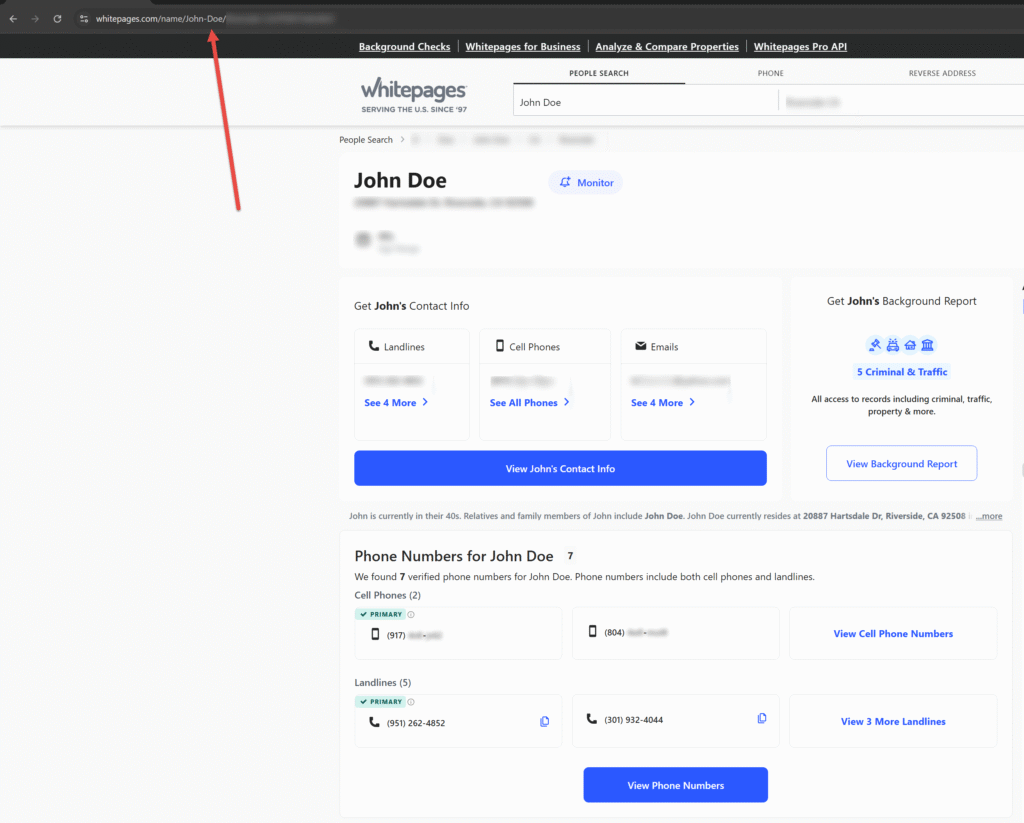Click the 5 Criminal & Traffic badge
The image size is (1024, 823).
[902, 372]
